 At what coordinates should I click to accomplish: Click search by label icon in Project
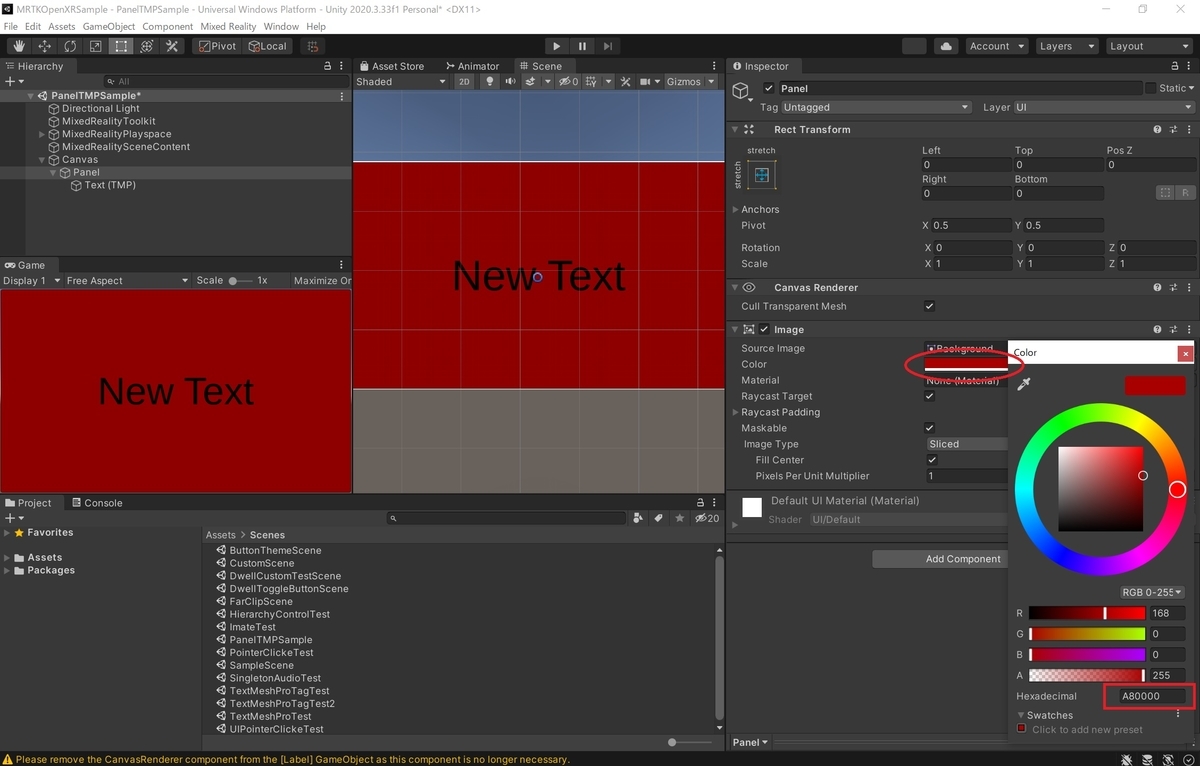[x=658, y=518]
